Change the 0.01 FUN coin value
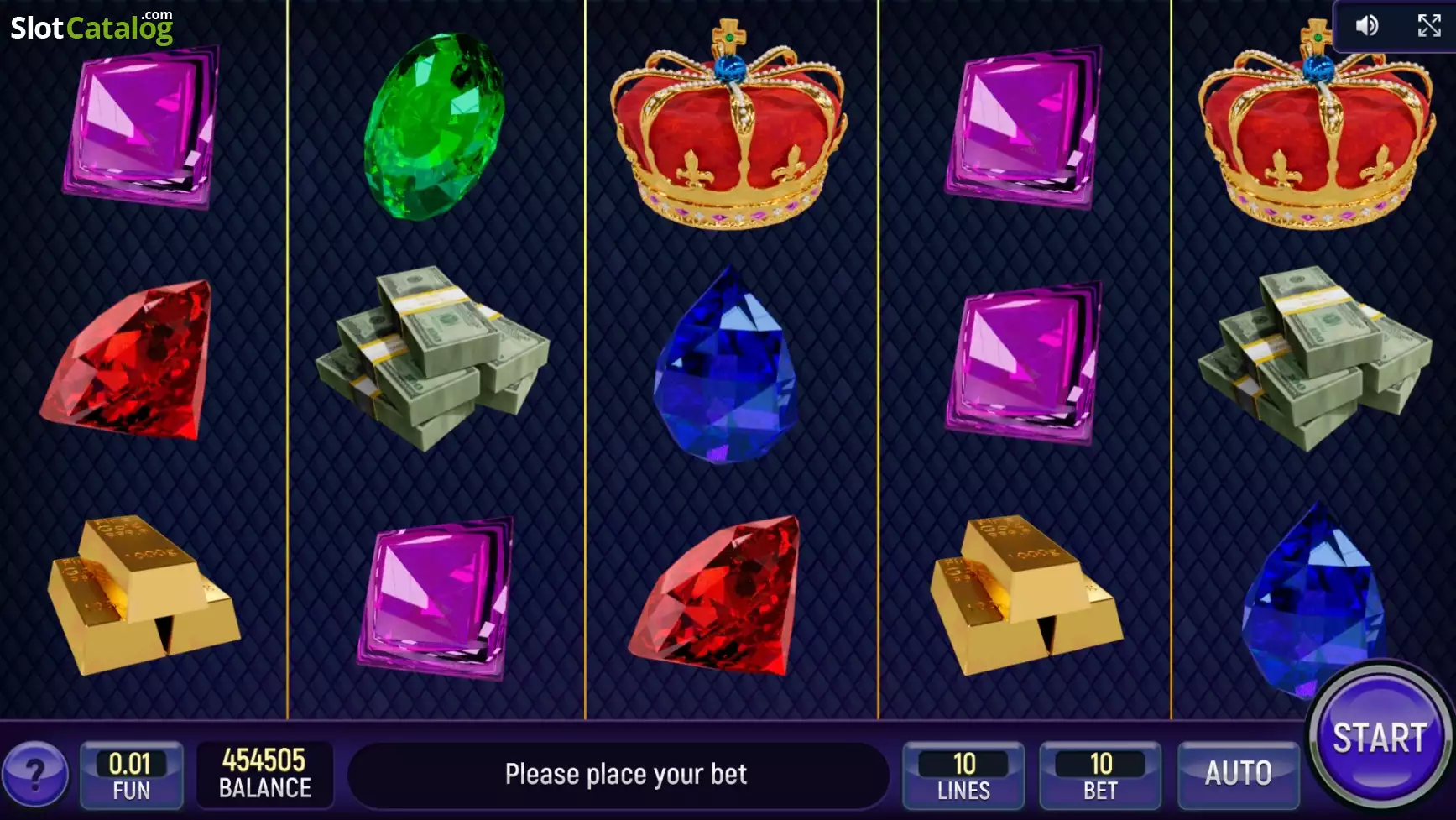This screenshot has height=820, width=1456. (x=131, y=775)
